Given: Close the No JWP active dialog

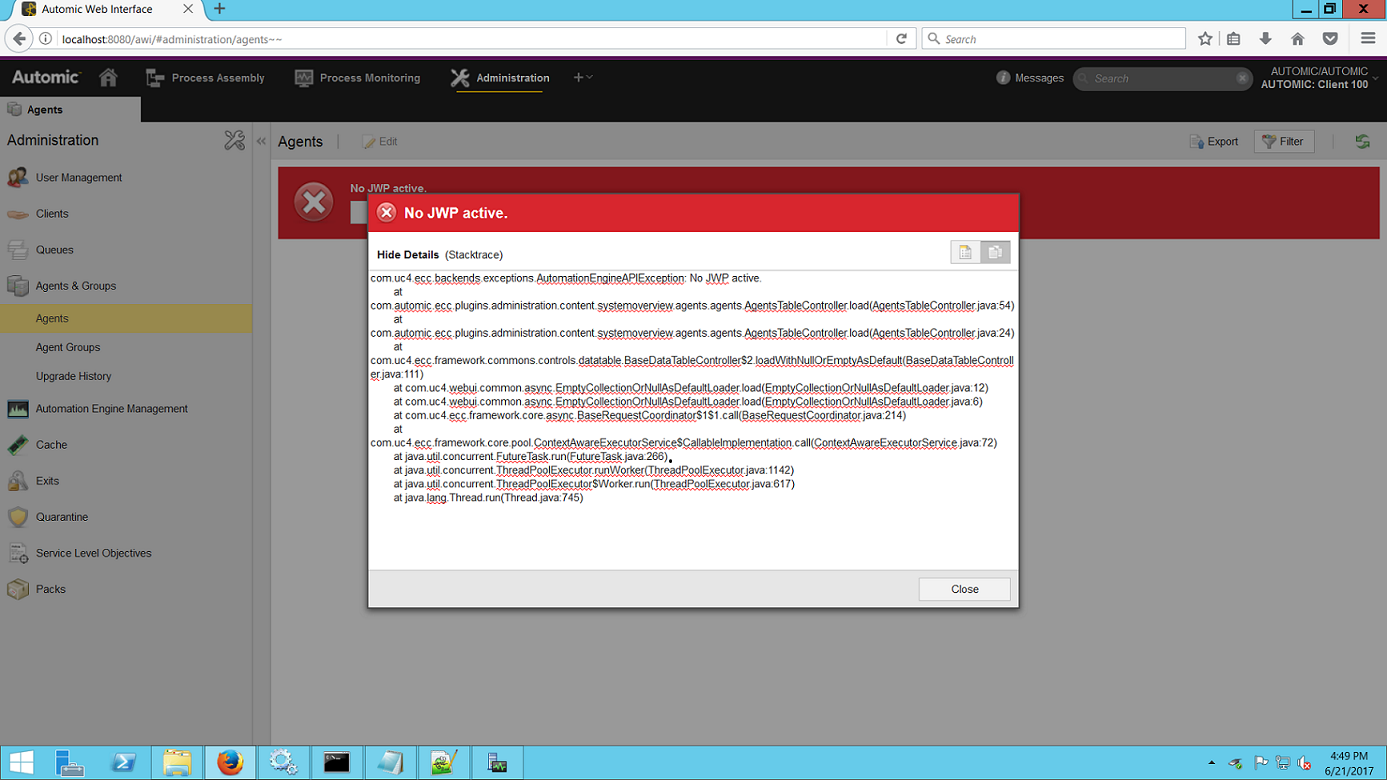Looking at the screenshot, I should tap(963, 589).
